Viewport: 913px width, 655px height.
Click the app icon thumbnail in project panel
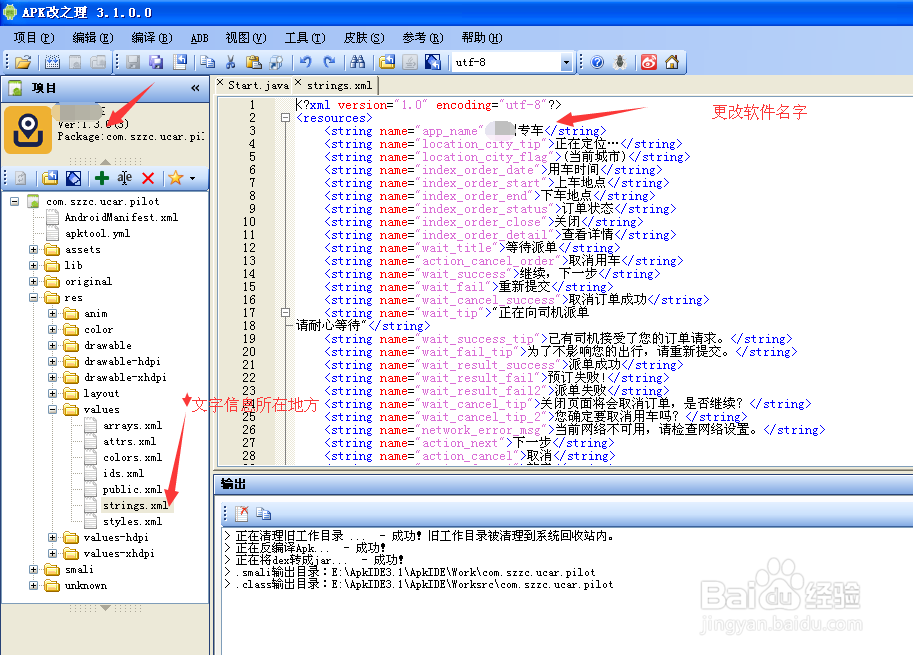[x=28, y=129]
